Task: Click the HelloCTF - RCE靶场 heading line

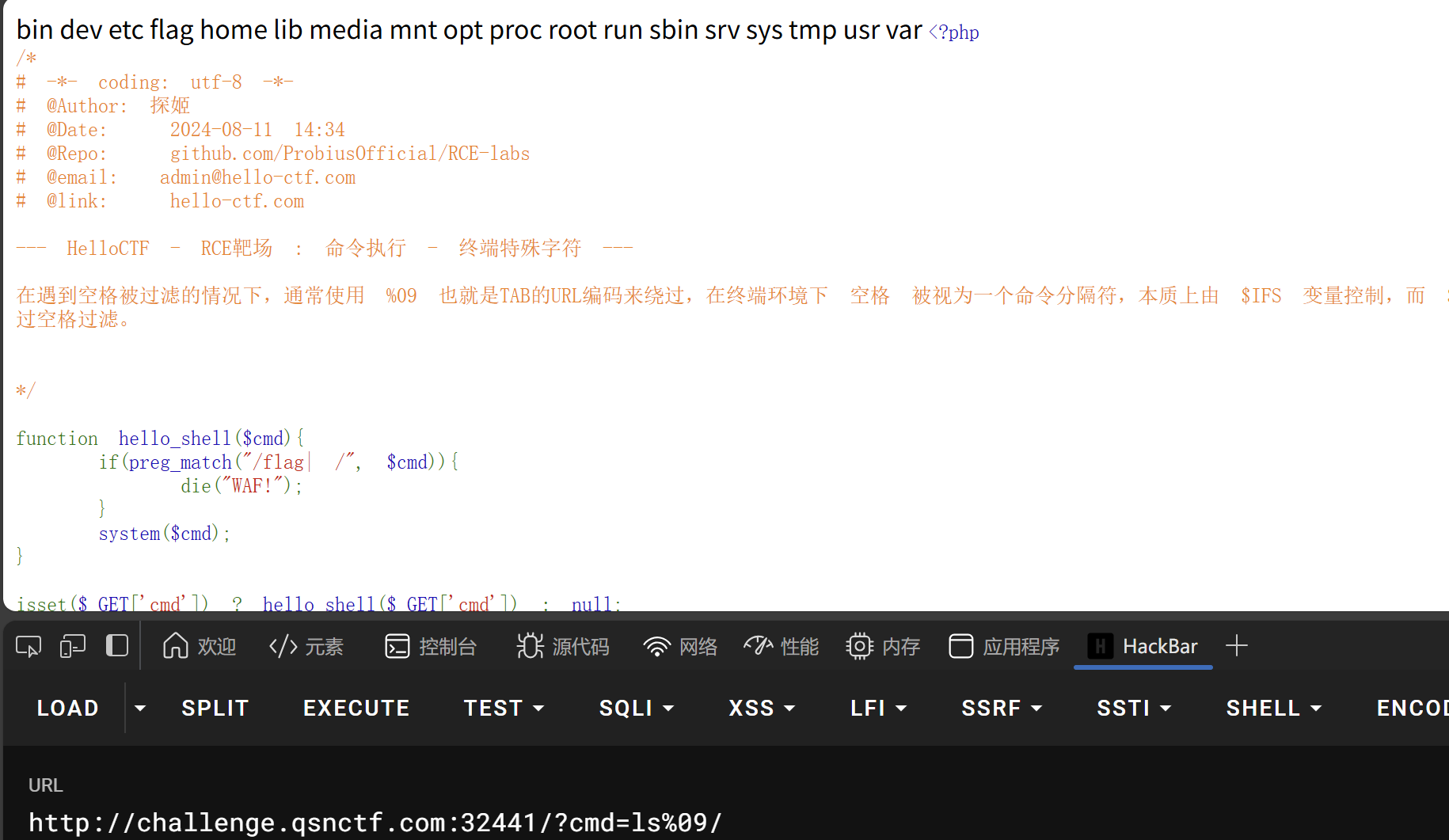Action: tap(325, 249)
